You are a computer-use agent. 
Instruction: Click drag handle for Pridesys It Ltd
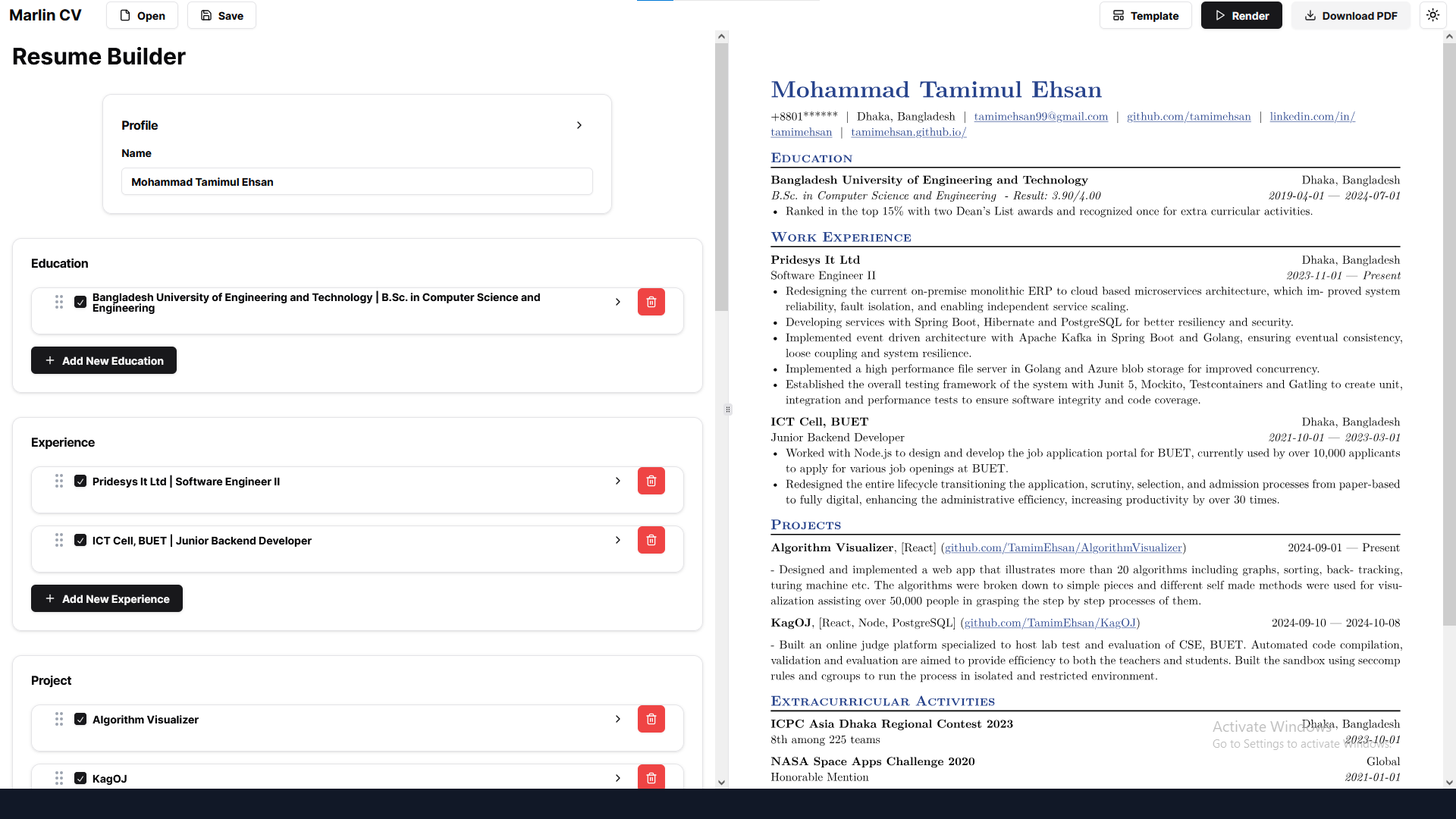click(59, 481)
